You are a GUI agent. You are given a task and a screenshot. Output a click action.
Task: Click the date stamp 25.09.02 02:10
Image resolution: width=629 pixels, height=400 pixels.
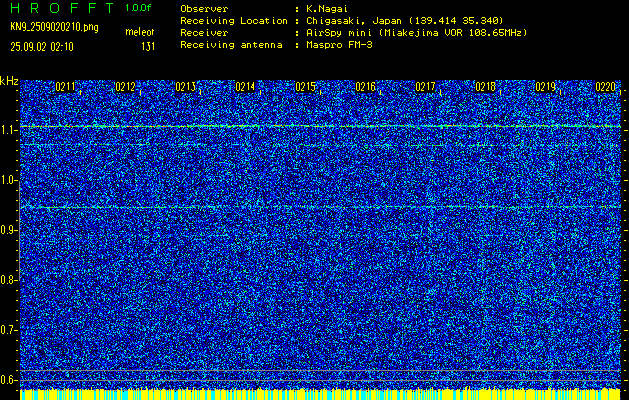(42, 47)
